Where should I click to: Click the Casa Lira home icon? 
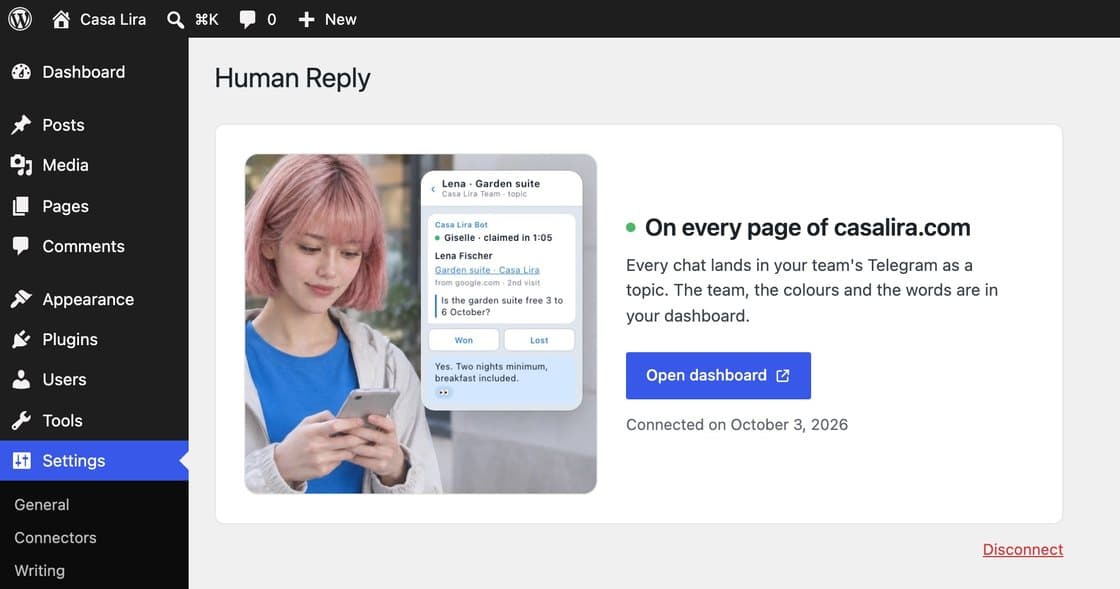[x=61, y=19]
